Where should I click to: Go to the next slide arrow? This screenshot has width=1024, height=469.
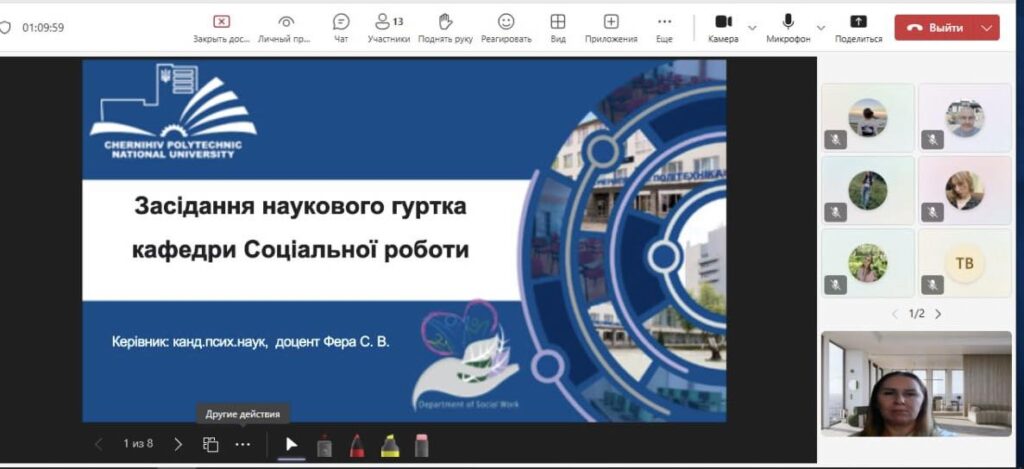pos(178,444)
